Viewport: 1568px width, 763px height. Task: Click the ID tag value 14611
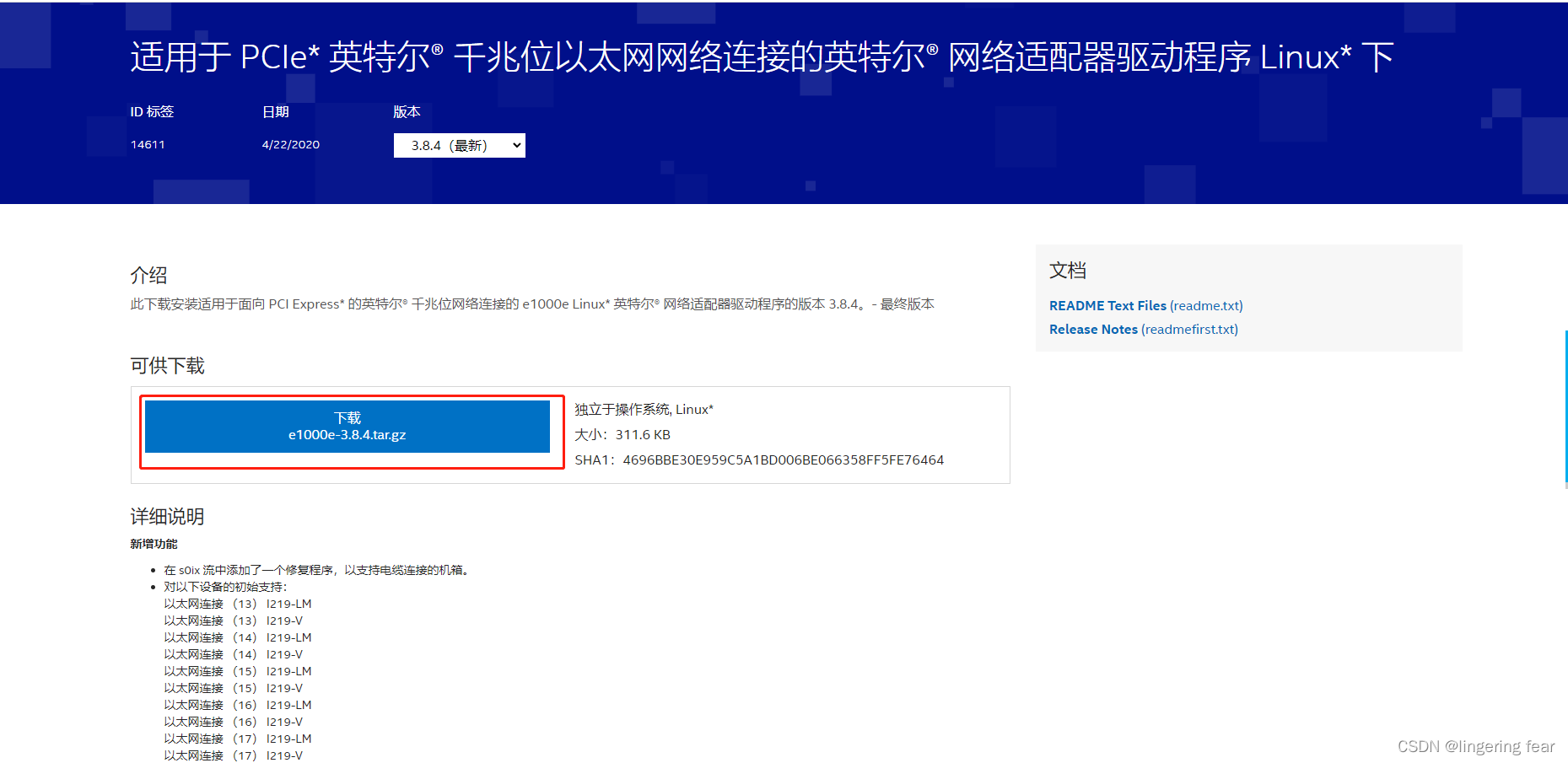click(148, 144)
